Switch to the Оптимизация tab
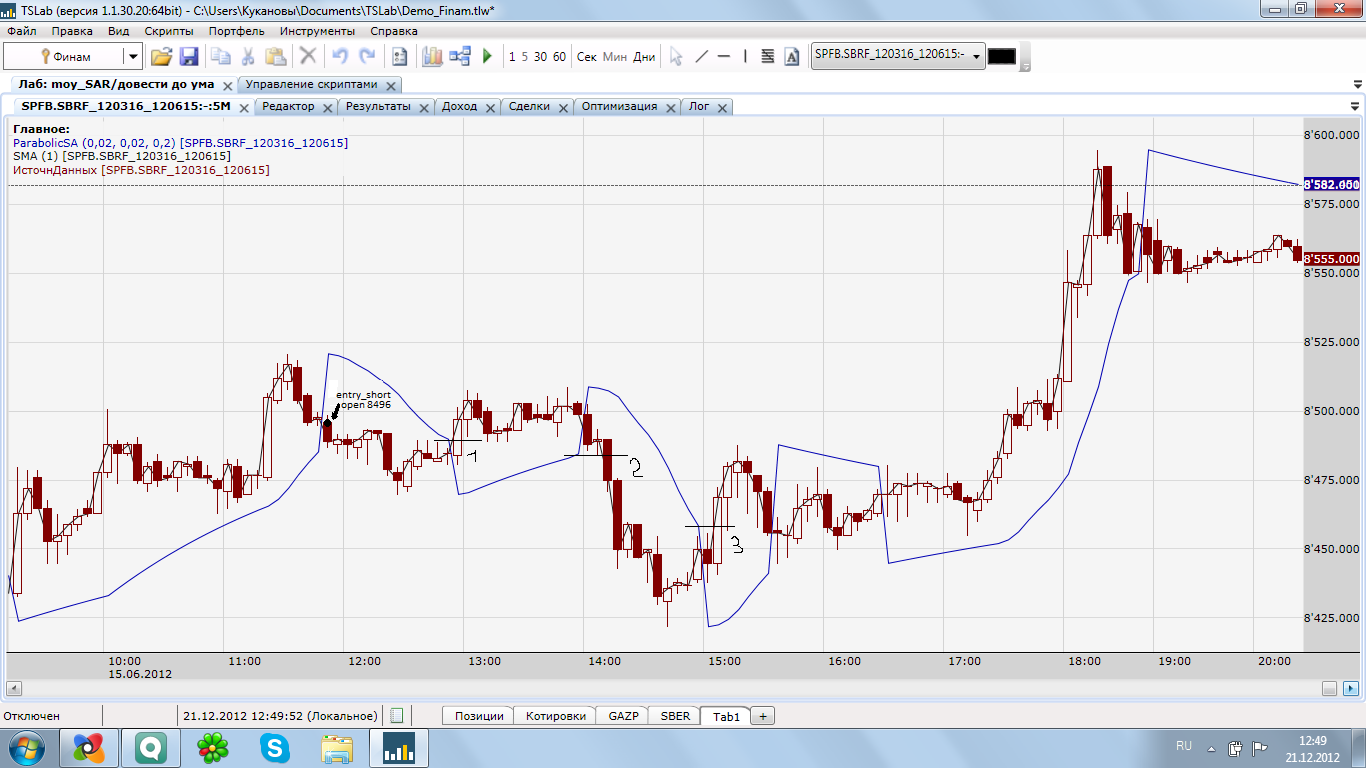Screen dimensions: 1366x768 click(619, 106)
